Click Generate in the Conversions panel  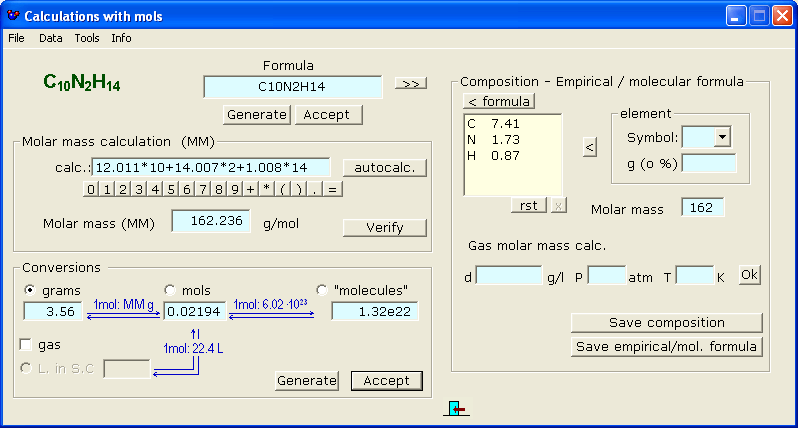(307, 381)
